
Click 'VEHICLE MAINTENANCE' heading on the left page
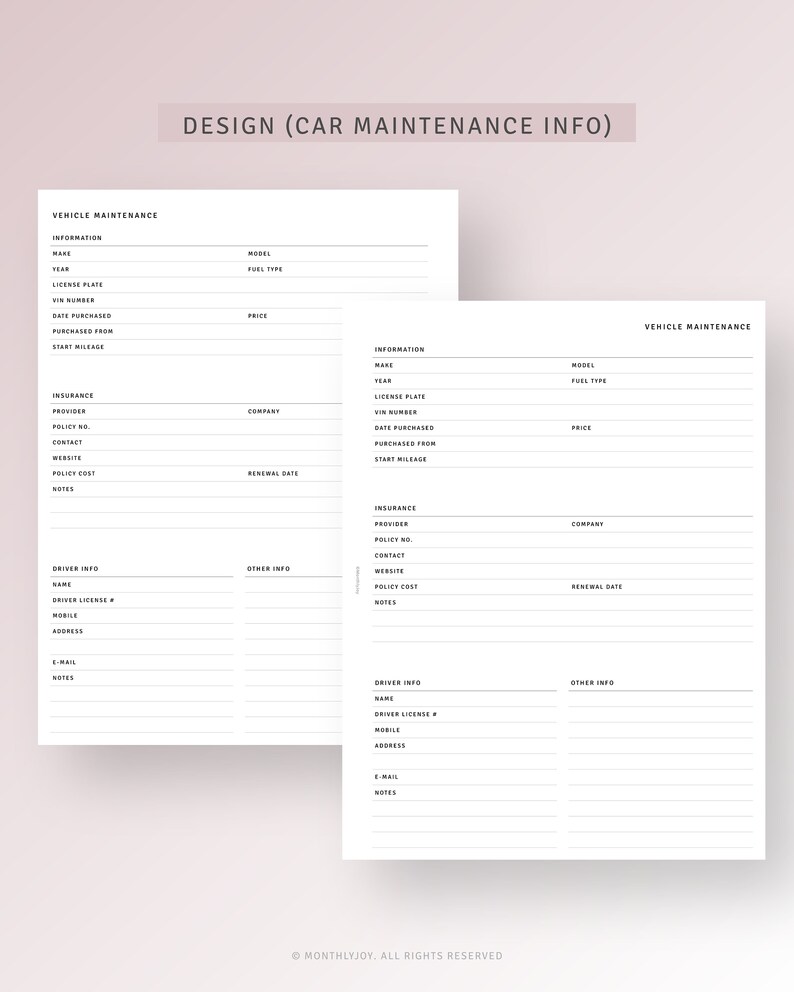tap(105, 215)
